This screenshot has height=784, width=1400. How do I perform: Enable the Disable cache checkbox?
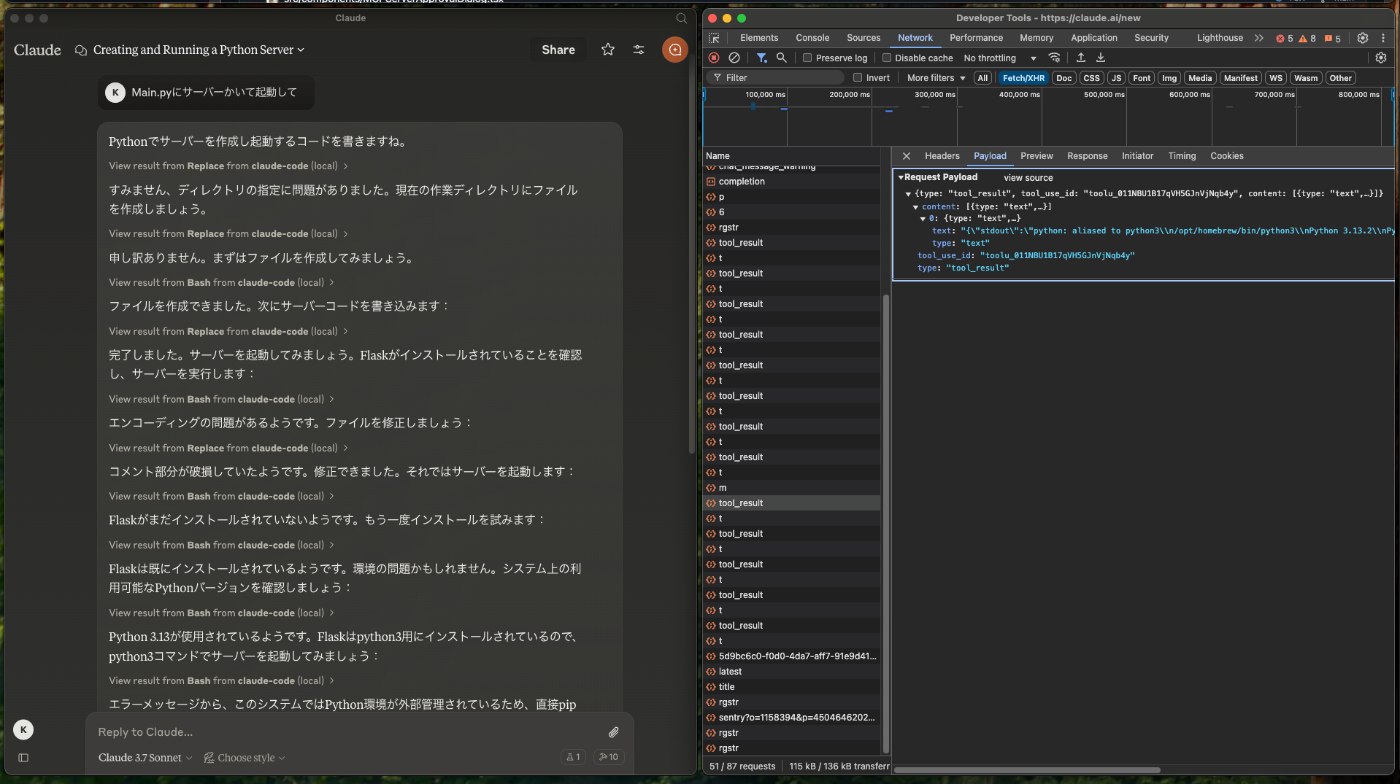(887, 58)
